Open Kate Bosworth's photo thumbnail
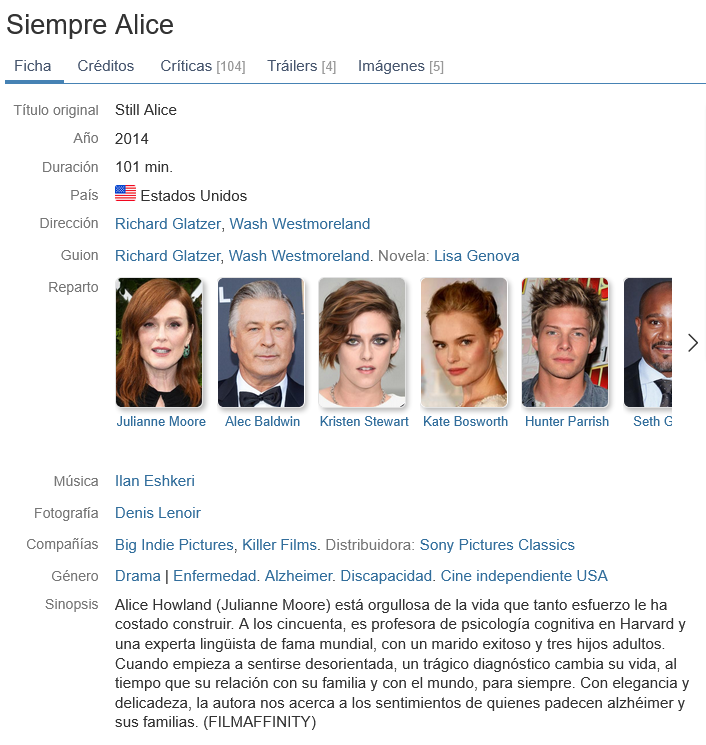Screen dimensions: 706x745 (464, 343)
